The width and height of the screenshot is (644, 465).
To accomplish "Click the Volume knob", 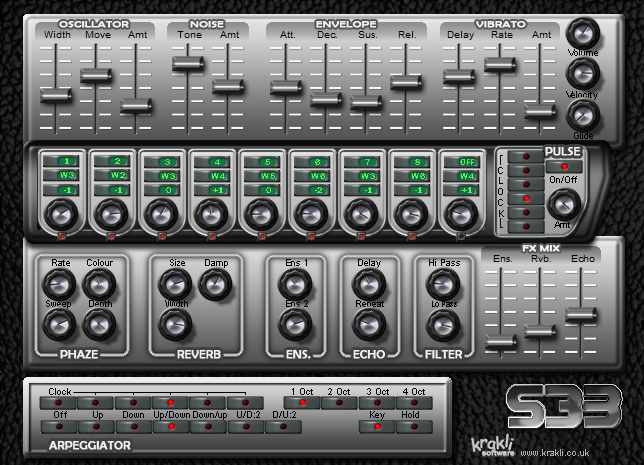I will click(582, 33).
